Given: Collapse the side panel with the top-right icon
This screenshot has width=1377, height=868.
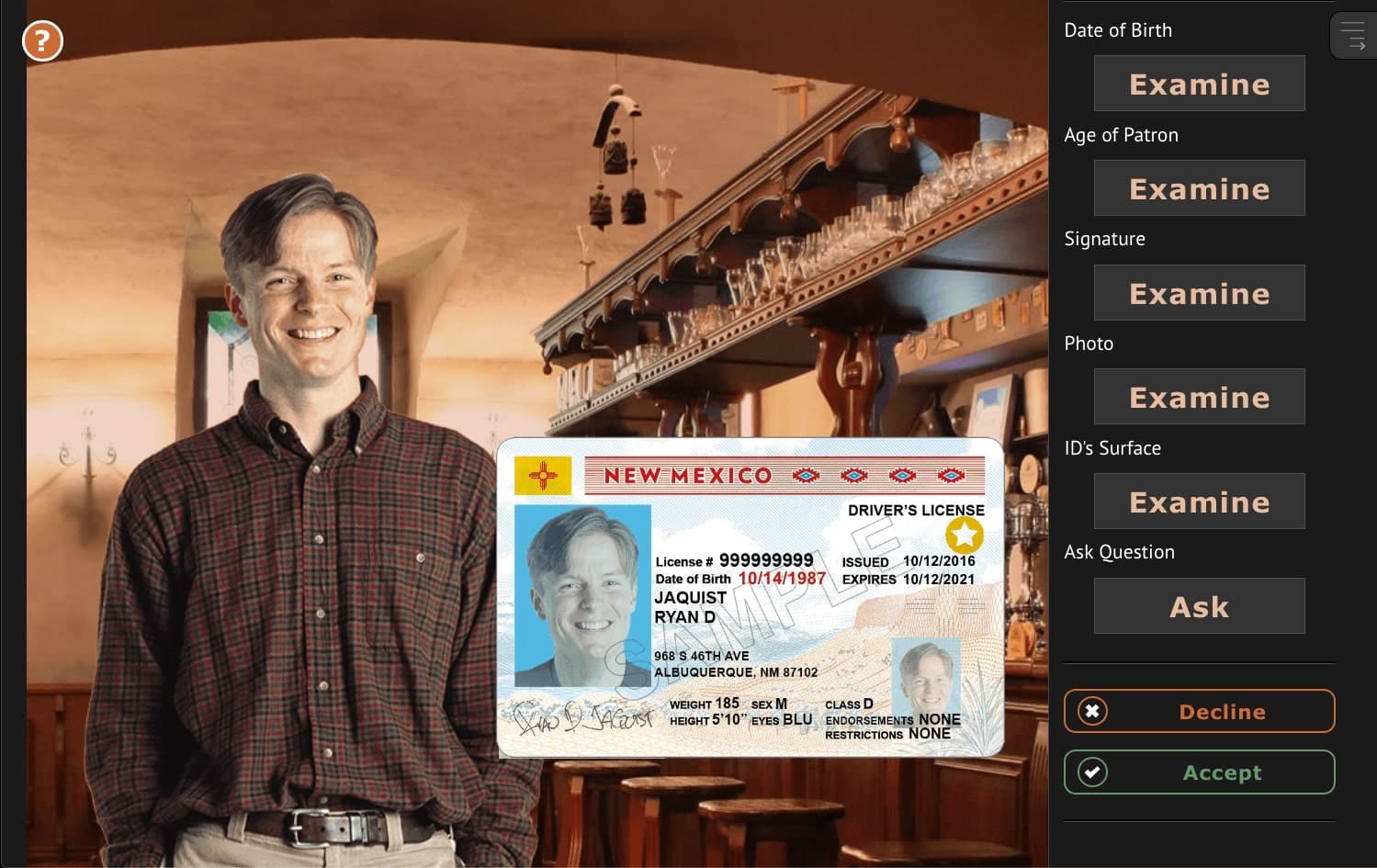Looking at the screenshot, I should (1352, 36).
